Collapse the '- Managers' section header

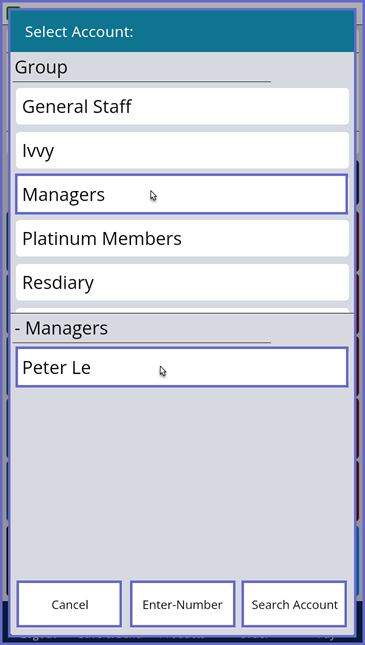coord(61,328)
